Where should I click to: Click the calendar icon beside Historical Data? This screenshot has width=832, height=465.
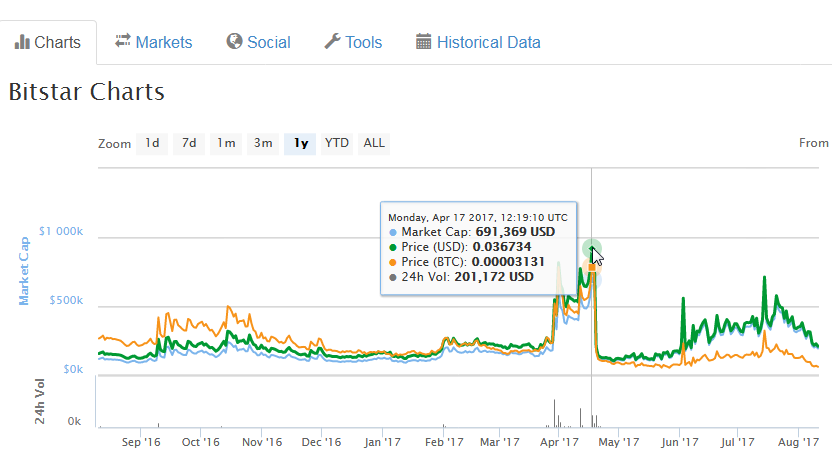423,41
